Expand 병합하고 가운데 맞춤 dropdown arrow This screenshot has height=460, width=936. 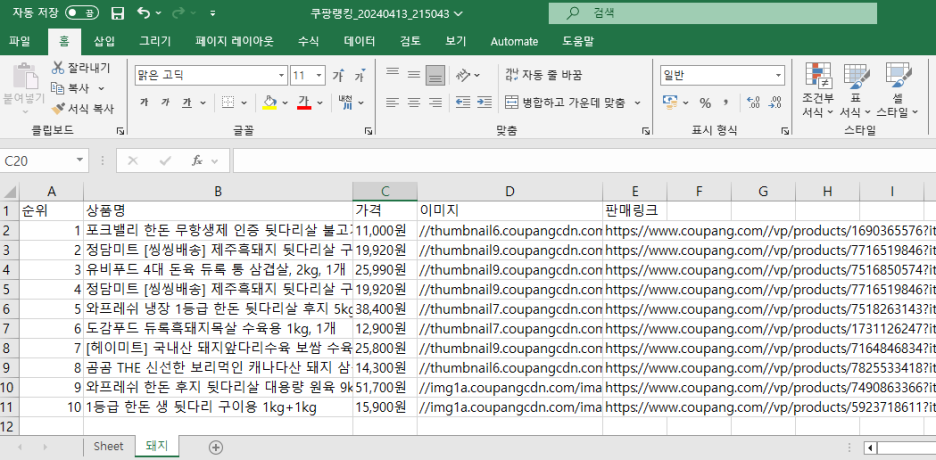pyautogui.click(x=637, y=103)
